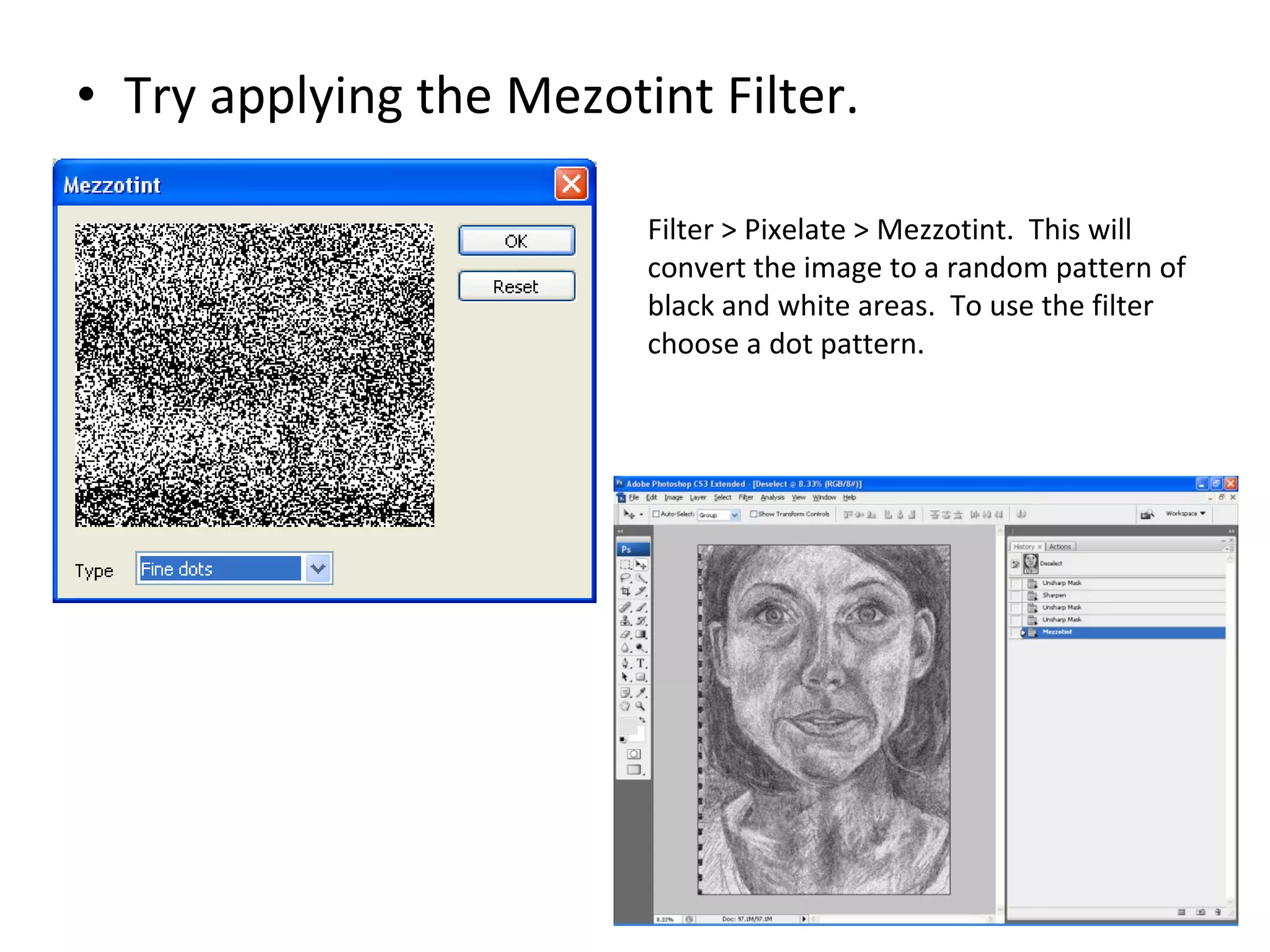1270x952 pixels.
Task: Select the Type tool
Action: [x=641, y=663]
